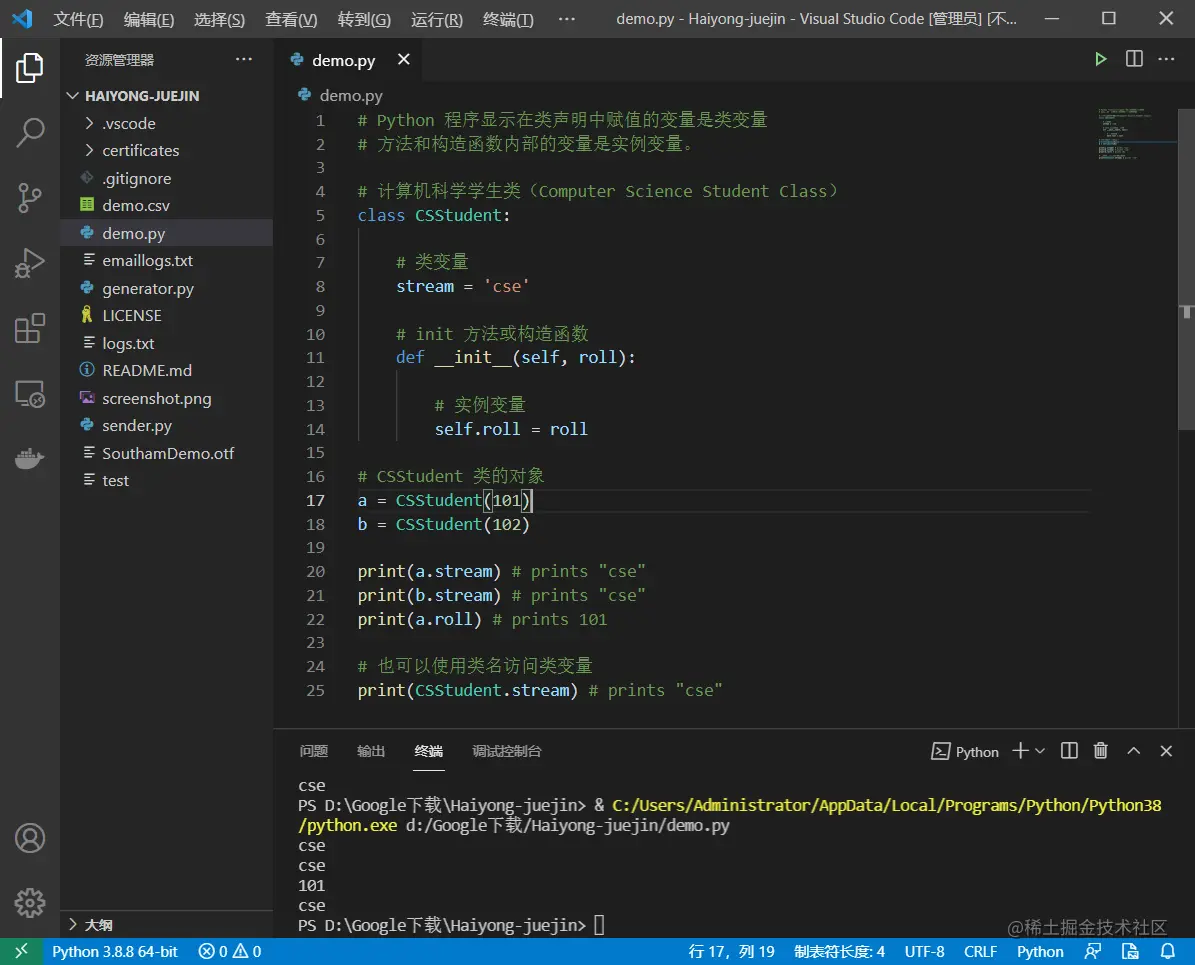The image size is (1195, 965).
Task: Close the terminal panel
Action: click(1166, 751)
